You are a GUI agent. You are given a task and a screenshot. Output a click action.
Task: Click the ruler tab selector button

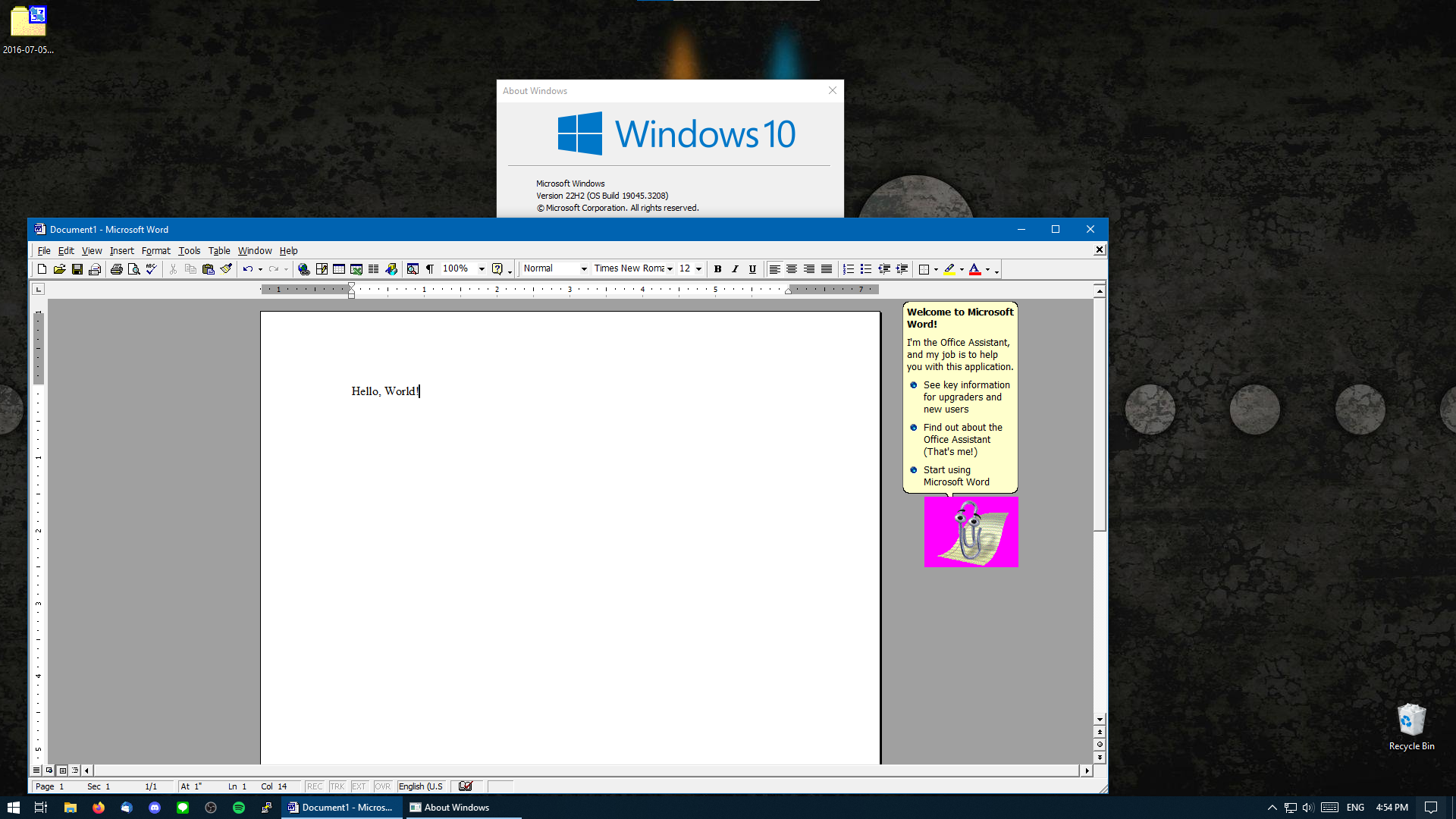pos(39,289)
